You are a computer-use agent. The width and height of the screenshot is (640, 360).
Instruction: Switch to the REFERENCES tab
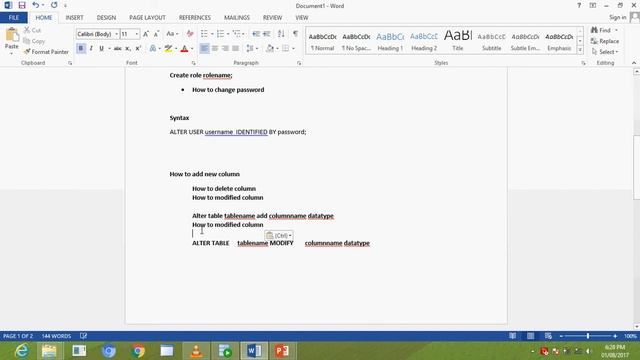(x=195, y=18)
